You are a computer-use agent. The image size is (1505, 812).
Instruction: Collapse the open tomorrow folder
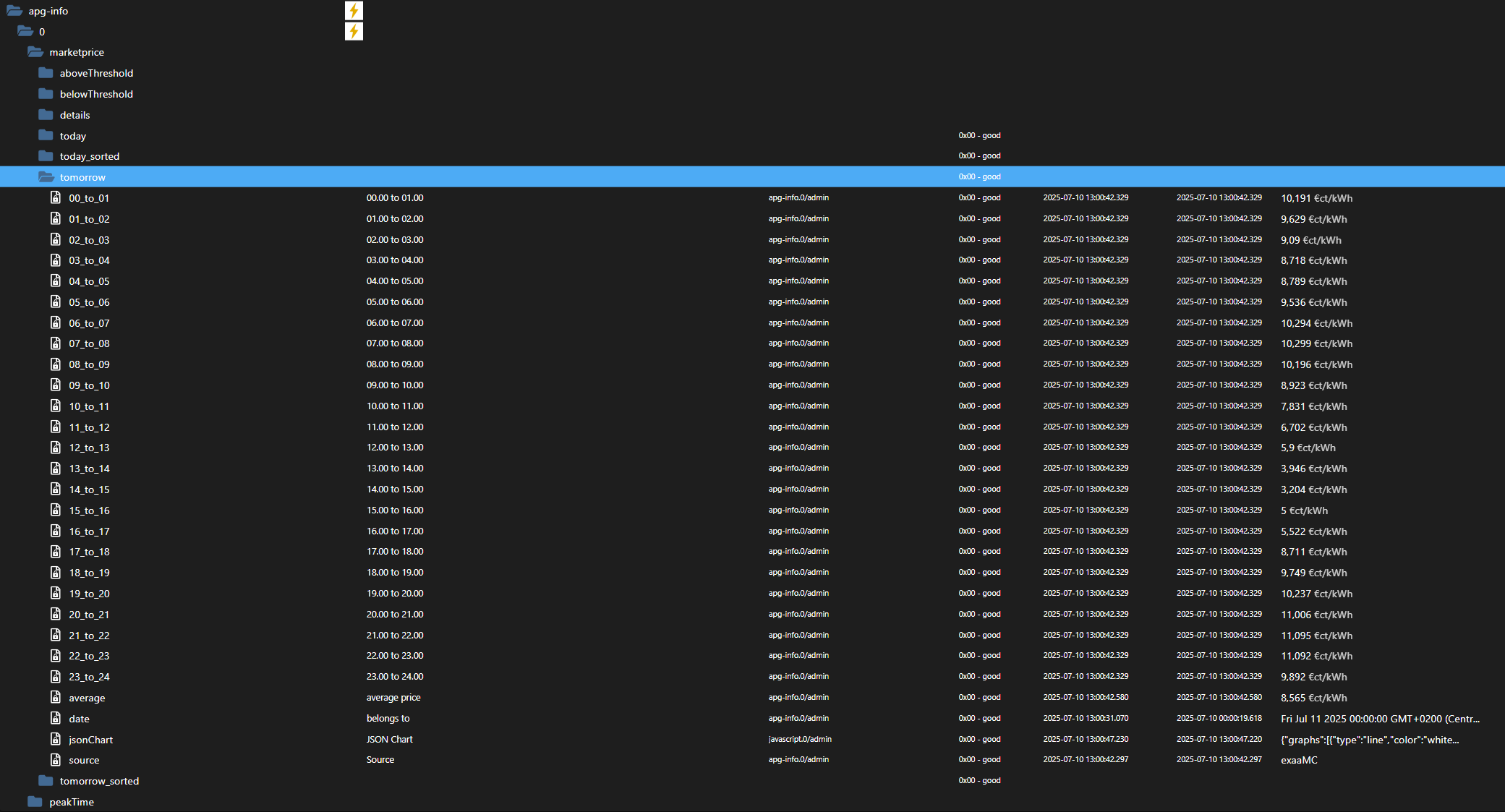tap(46, 177)
